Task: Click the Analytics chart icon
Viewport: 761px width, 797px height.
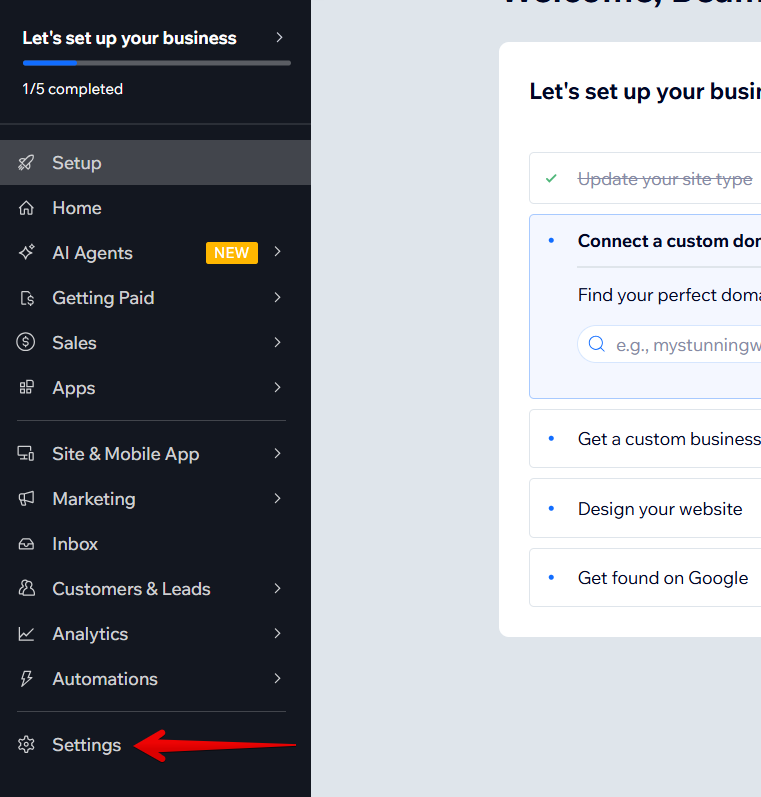Action: [27, 634]
